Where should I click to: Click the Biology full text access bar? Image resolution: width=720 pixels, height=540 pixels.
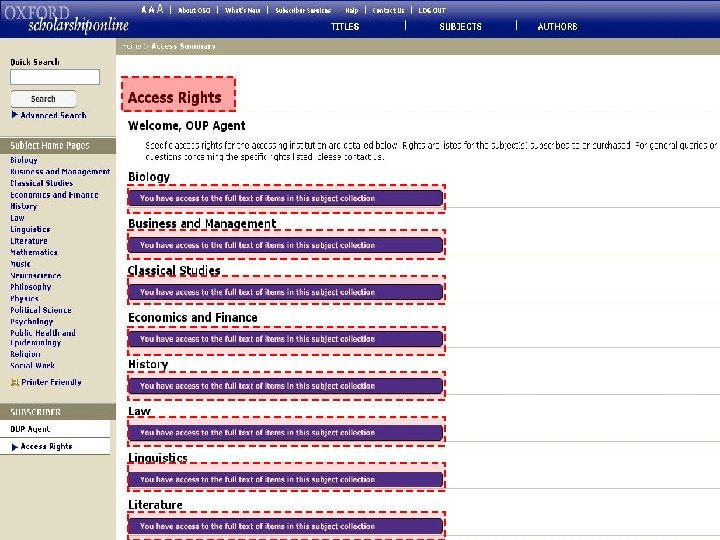tap(285, 198)
